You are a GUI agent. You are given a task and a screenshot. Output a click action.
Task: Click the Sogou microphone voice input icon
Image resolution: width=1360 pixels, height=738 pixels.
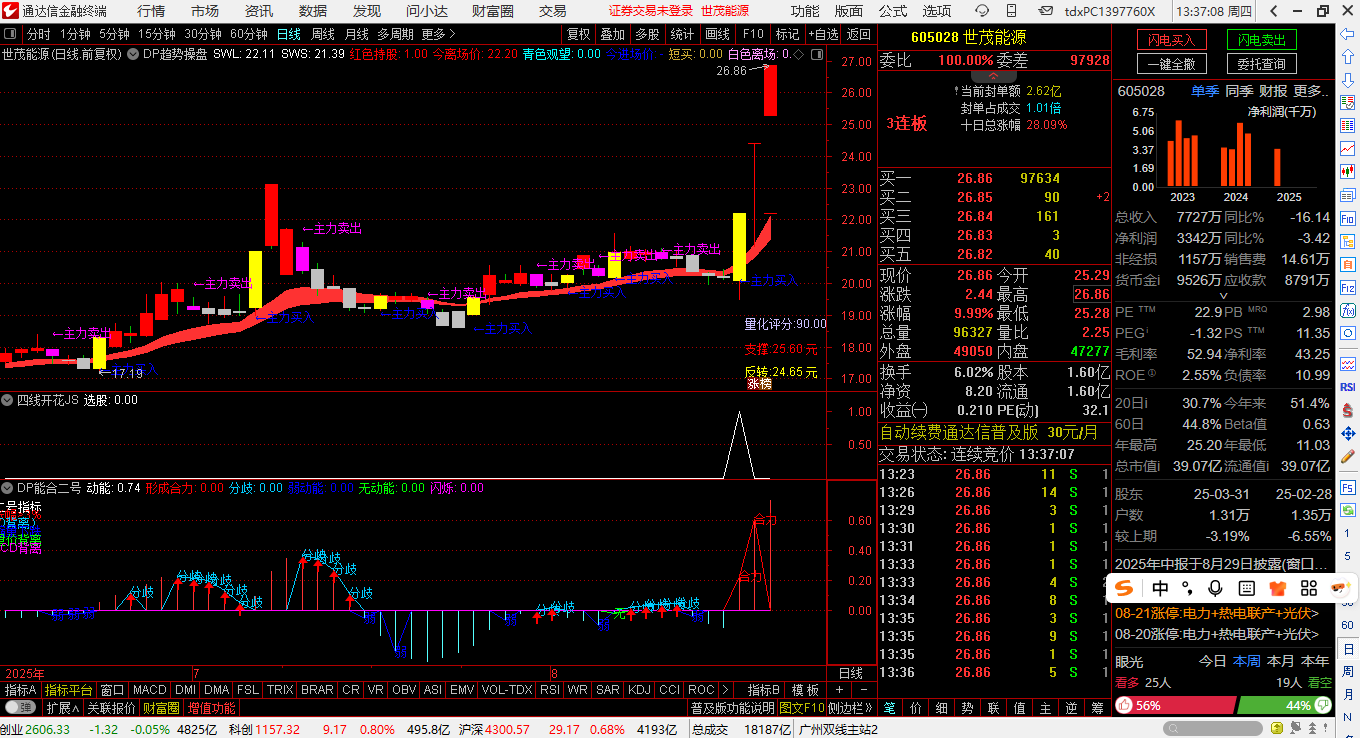(1215, 588)
